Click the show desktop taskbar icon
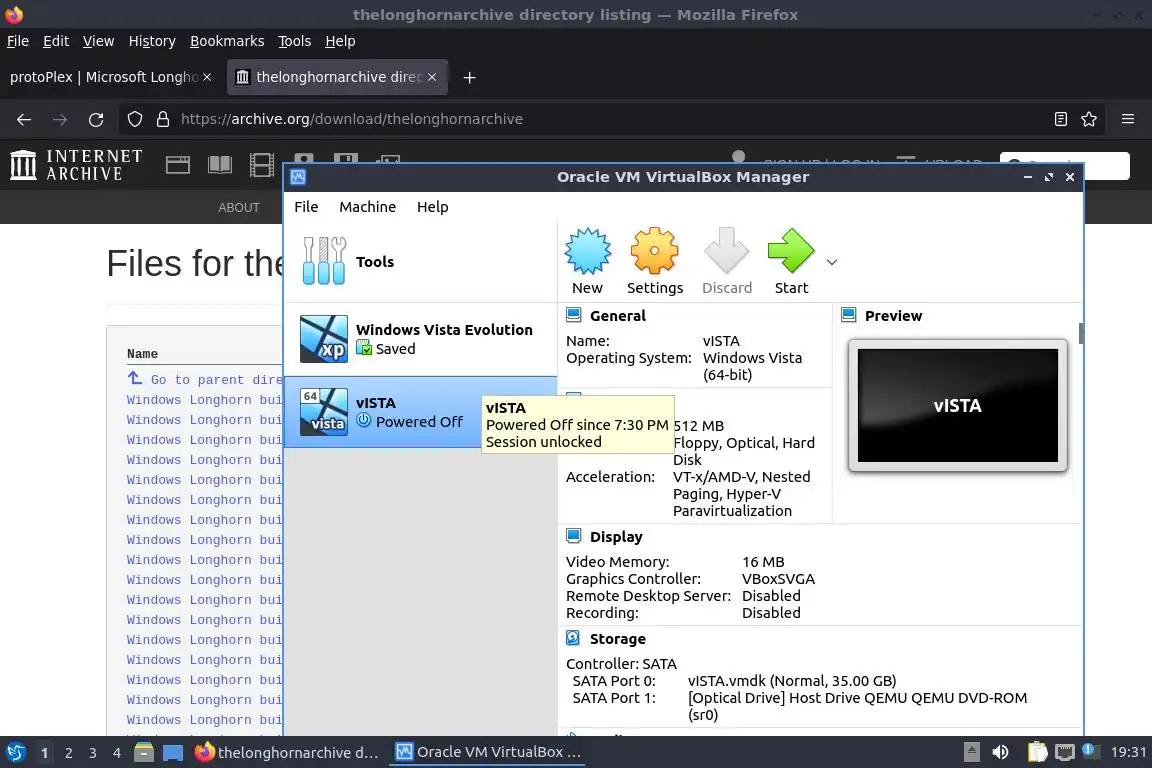The image size is (1152, 768). coord(173,753)
